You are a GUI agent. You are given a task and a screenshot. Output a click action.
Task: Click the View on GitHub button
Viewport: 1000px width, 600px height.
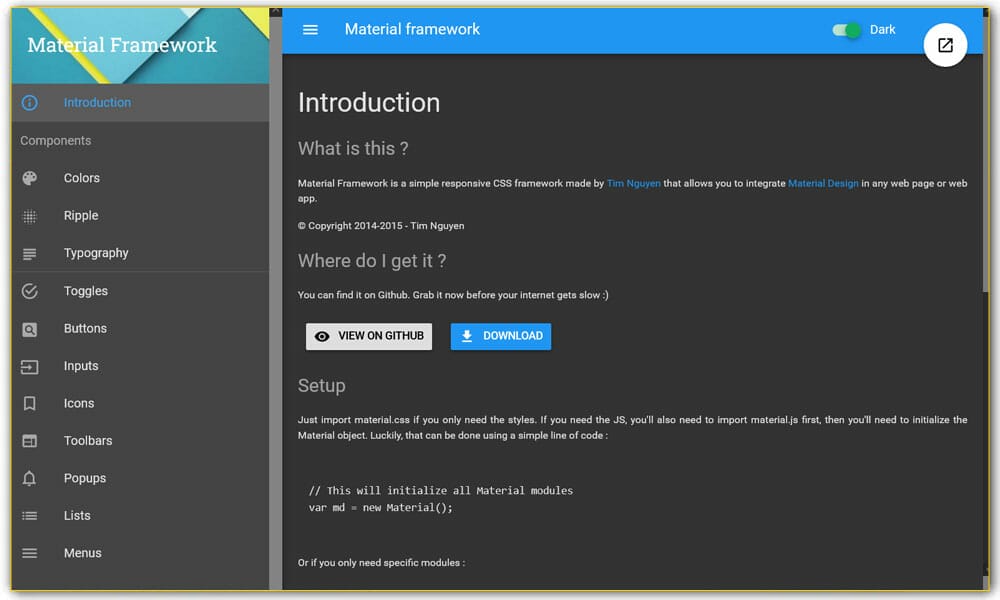(x=369, y=336)
